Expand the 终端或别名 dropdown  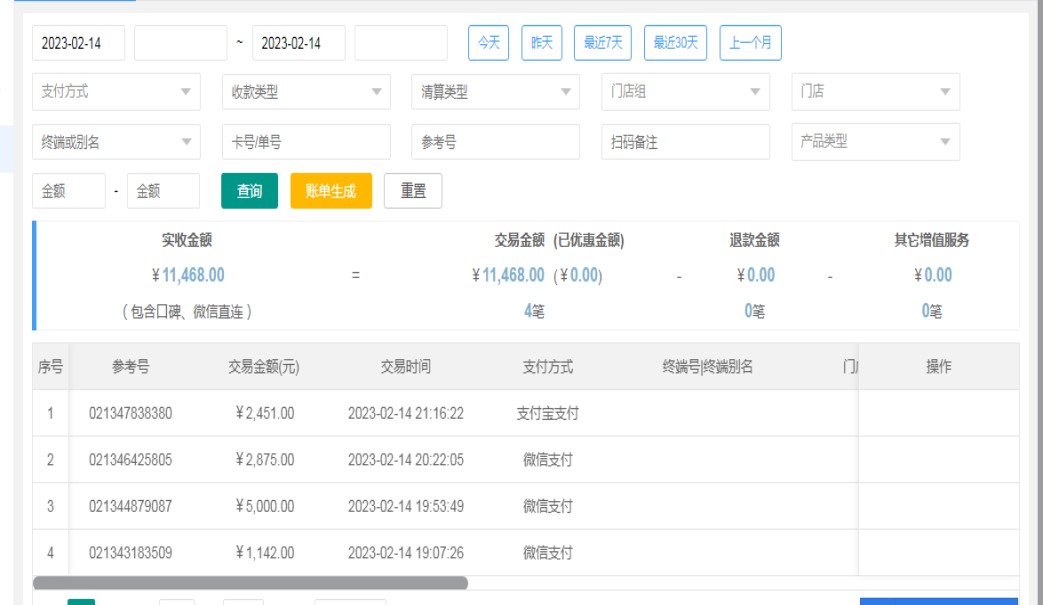point(116,142)
